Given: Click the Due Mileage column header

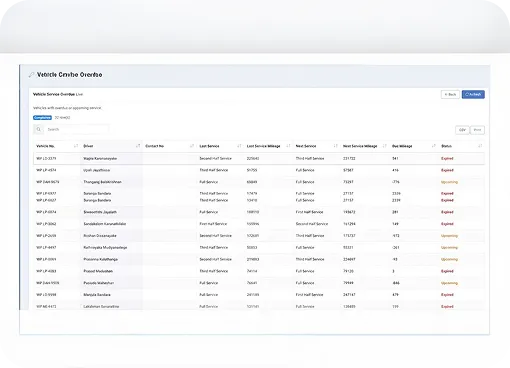Looking at the screenshot, I should coord(402,146).
